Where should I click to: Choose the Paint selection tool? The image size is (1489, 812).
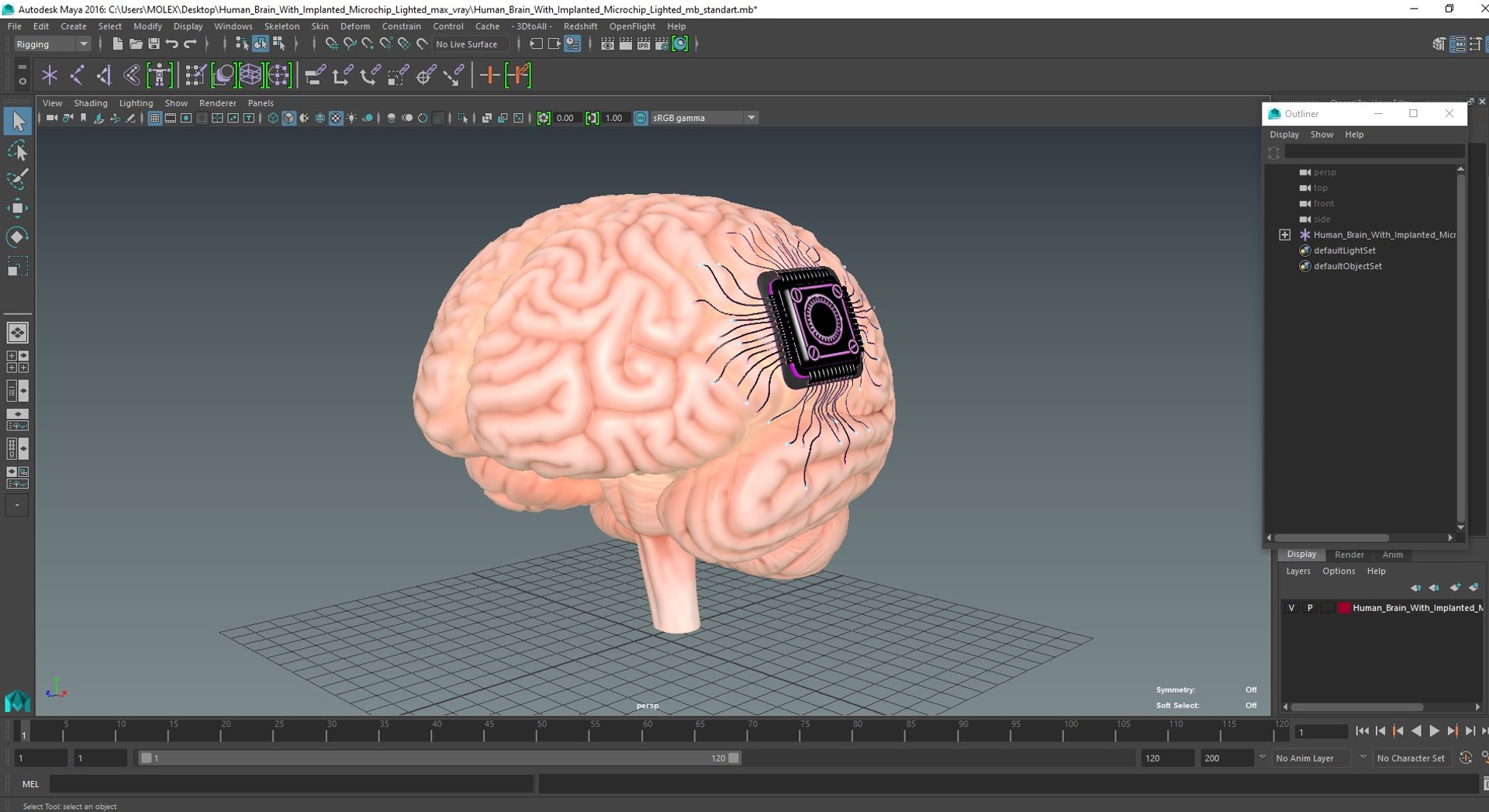pyautogui.click(x=17, y=179)
